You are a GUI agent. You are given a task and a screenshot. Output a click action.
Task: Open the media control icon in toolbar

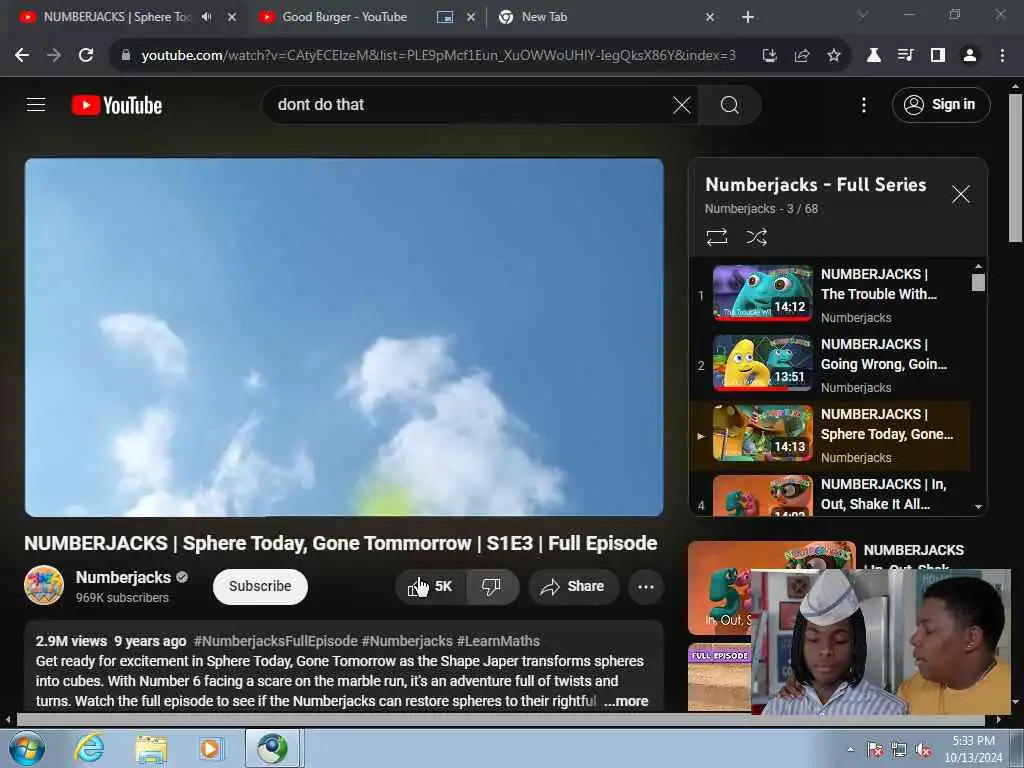(x=905, y=56)
